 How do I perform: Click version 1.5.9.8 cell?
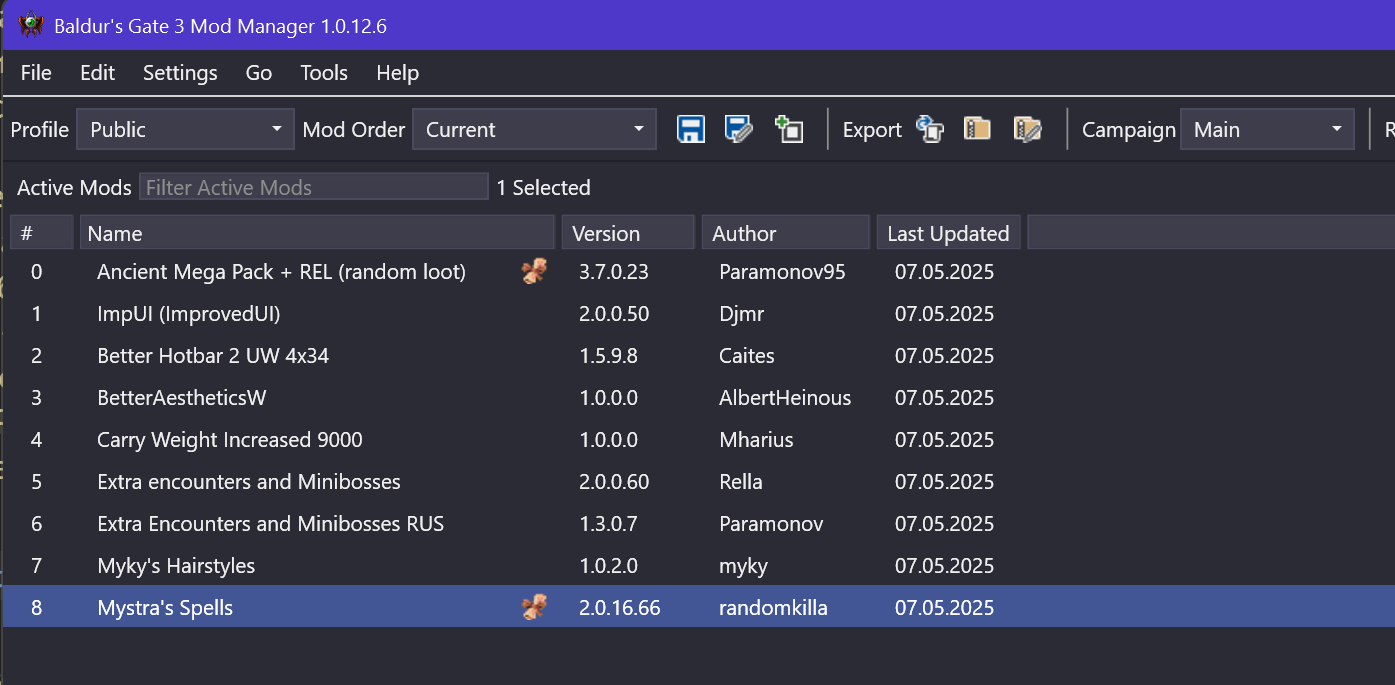coord(608,355)
